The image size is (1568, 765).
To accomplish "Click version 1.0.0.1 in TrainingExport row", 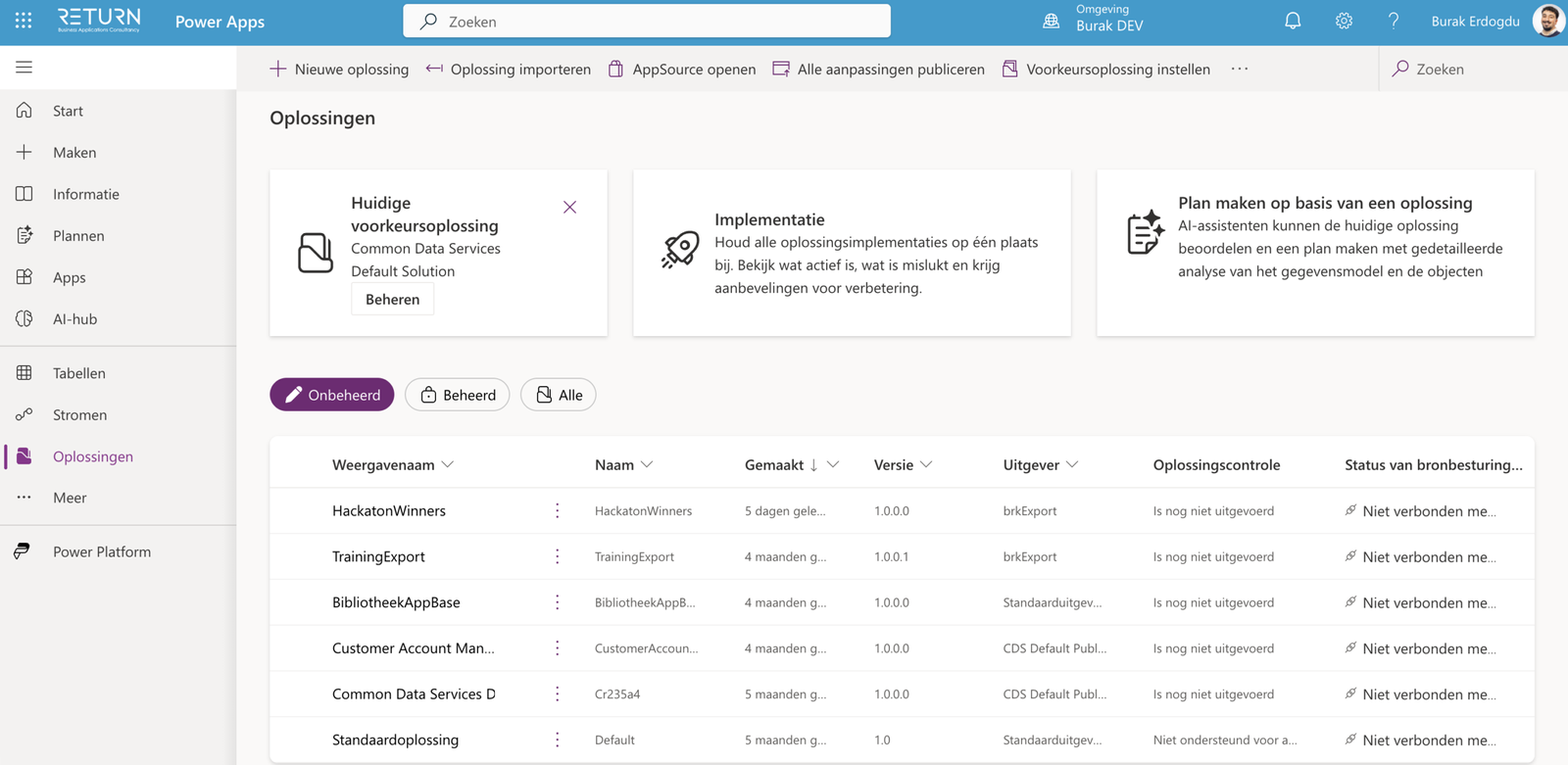I will coord(892,556).
